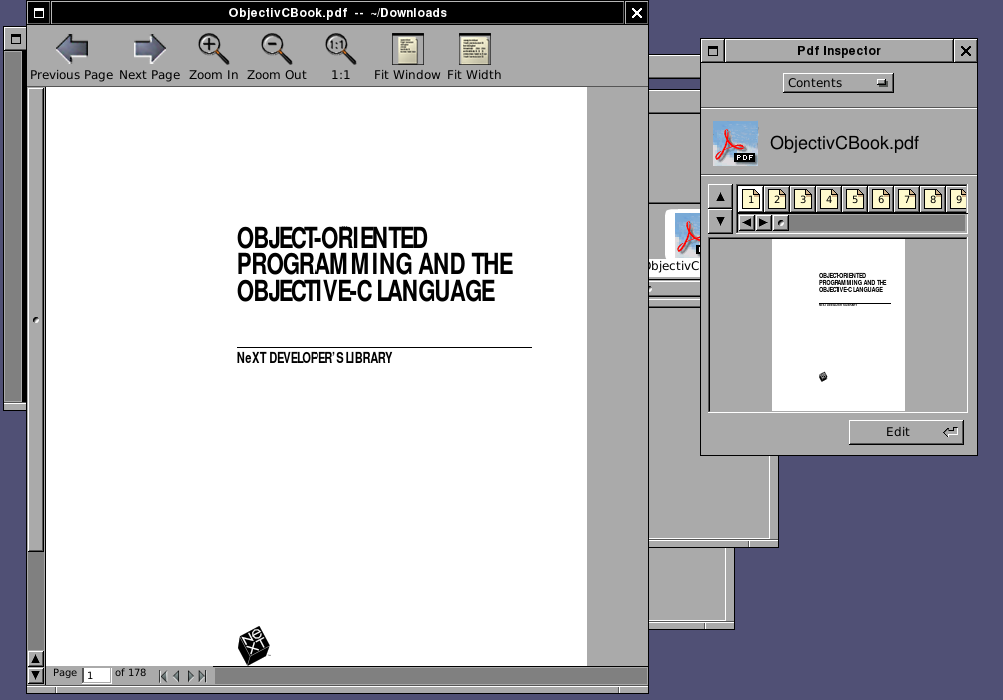Click the vertical scroll up arrow of viewer
1003x700 pixels.
tap(36, 658)
